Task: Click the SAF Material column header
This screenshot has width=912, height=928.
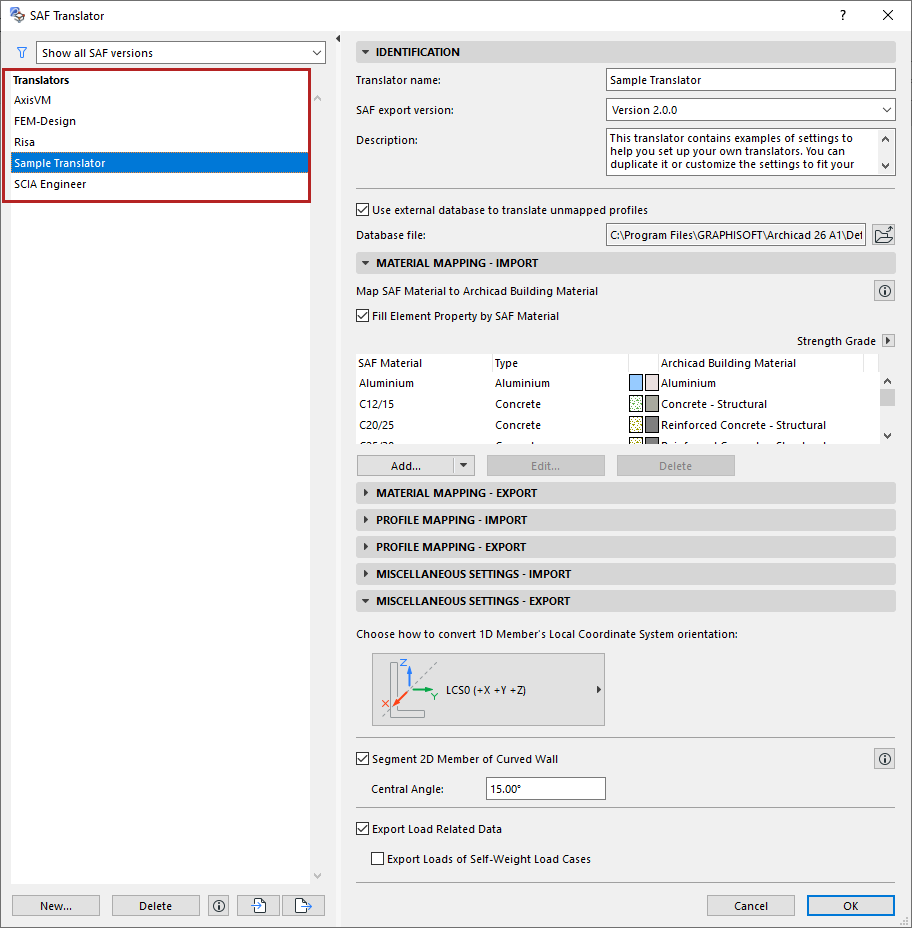Action: 424,363
